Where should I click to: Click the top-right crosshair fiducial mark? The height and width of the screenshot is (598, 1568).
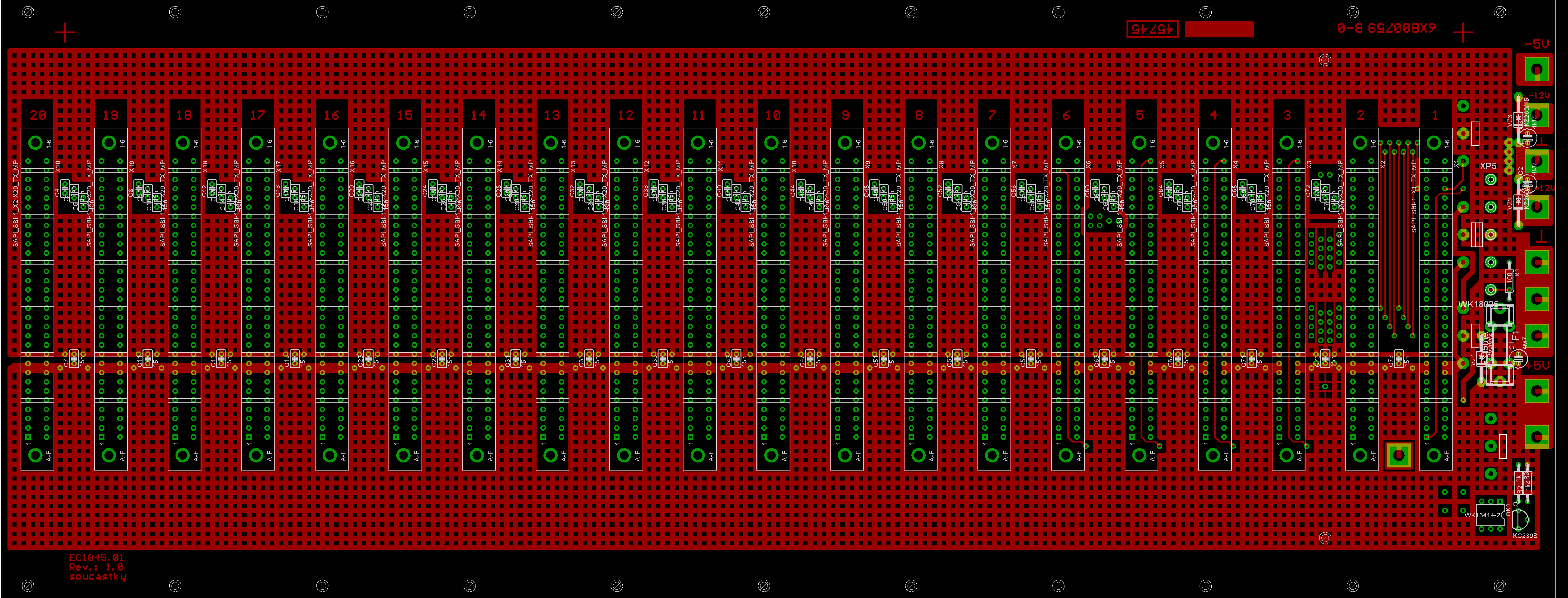(x=1463, y=33)
